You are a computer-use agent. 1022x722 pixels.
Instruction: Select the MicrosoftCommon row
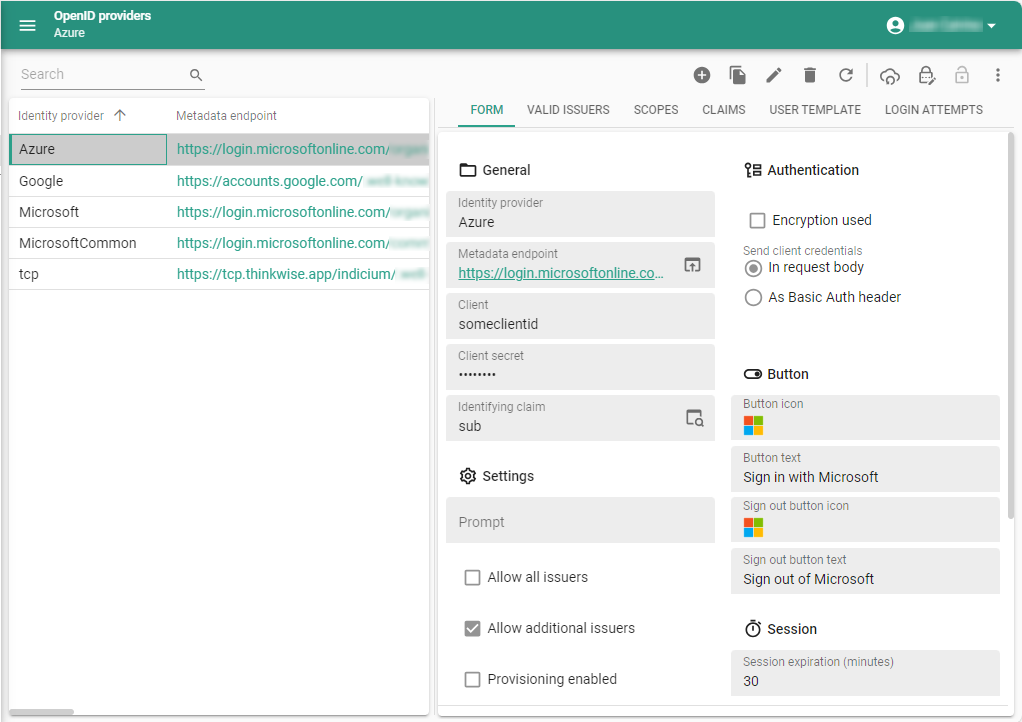219,243
